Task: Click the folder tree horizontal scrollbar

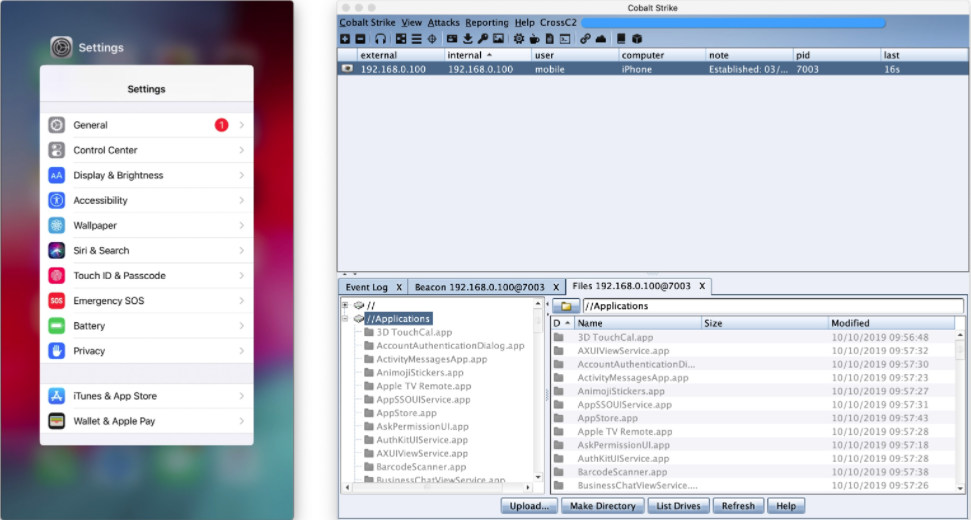Action: [437, 487]
